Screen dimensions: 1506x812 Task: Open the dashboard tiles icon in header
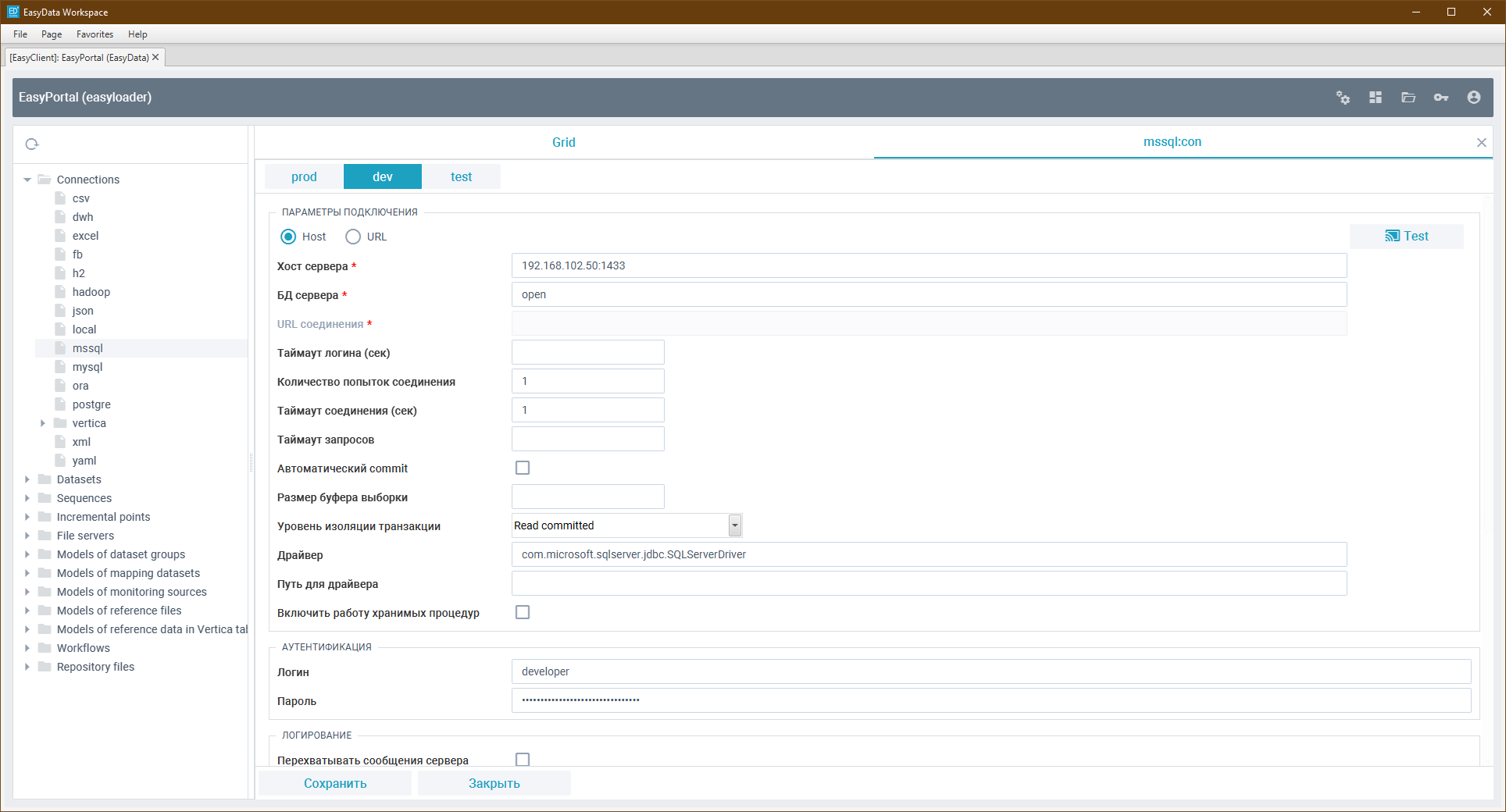coord(1376,98)
